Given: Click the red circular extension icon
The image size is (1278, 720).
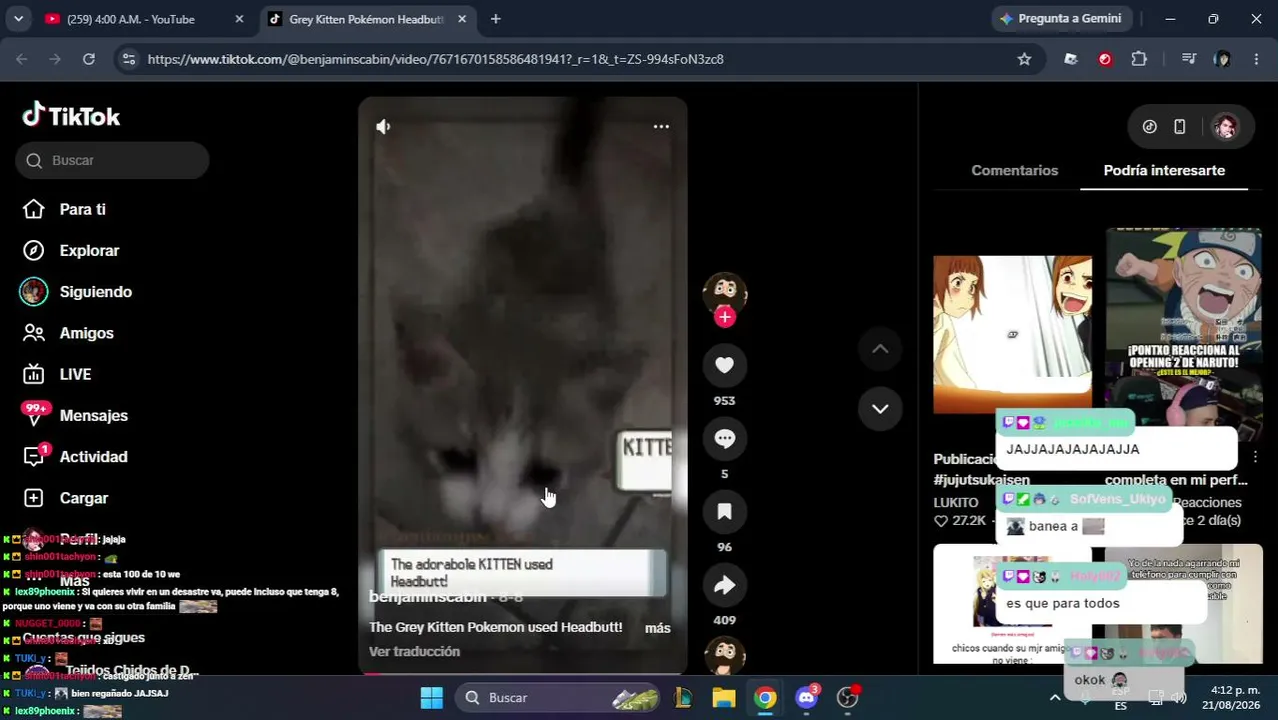Looking at the screenshot, I should pyautogui.click(x=1105, y=59).
